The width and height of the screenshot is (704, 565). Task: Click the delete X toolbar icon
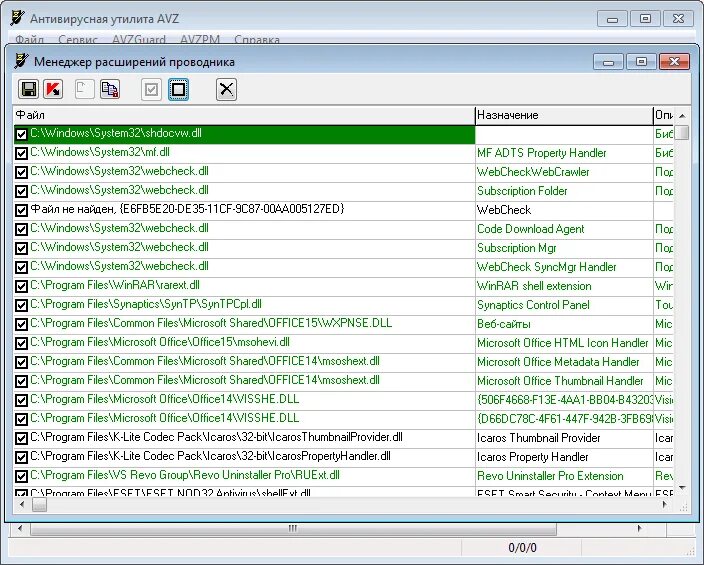pyautogui.click(x=226, y=89)
